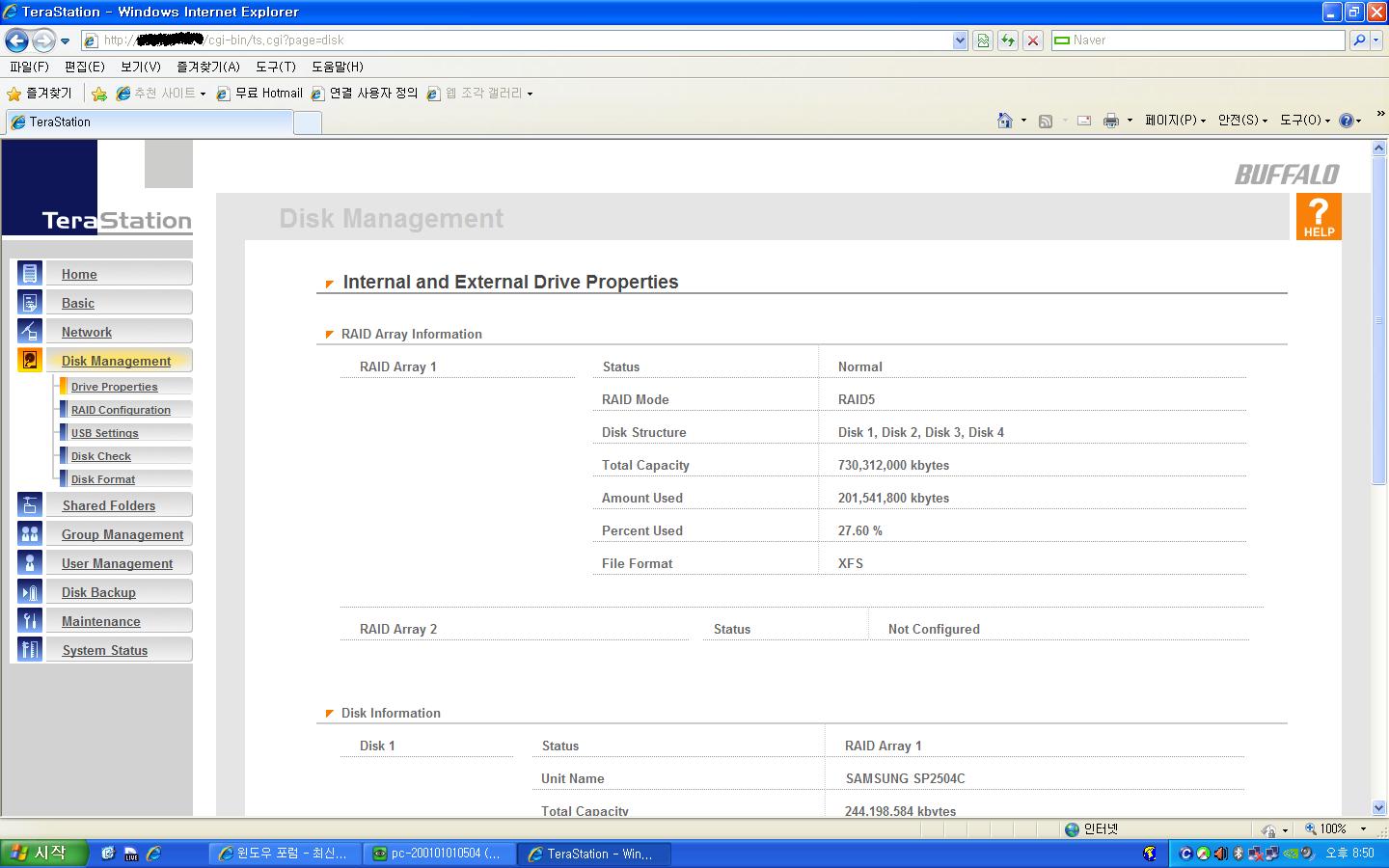Screen dimensions: 1389x868
Task: Expand the search provider dropdown arrow
Action: 1376,41
